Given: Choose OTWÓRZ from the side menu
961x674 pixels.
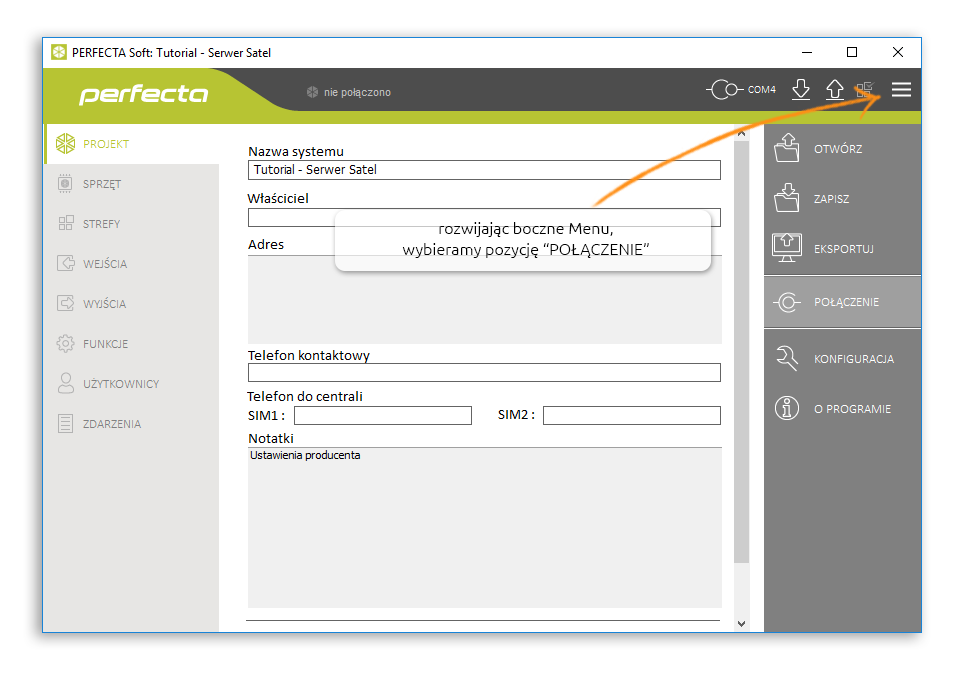Looking at the screenshot, I should point(843,148).
